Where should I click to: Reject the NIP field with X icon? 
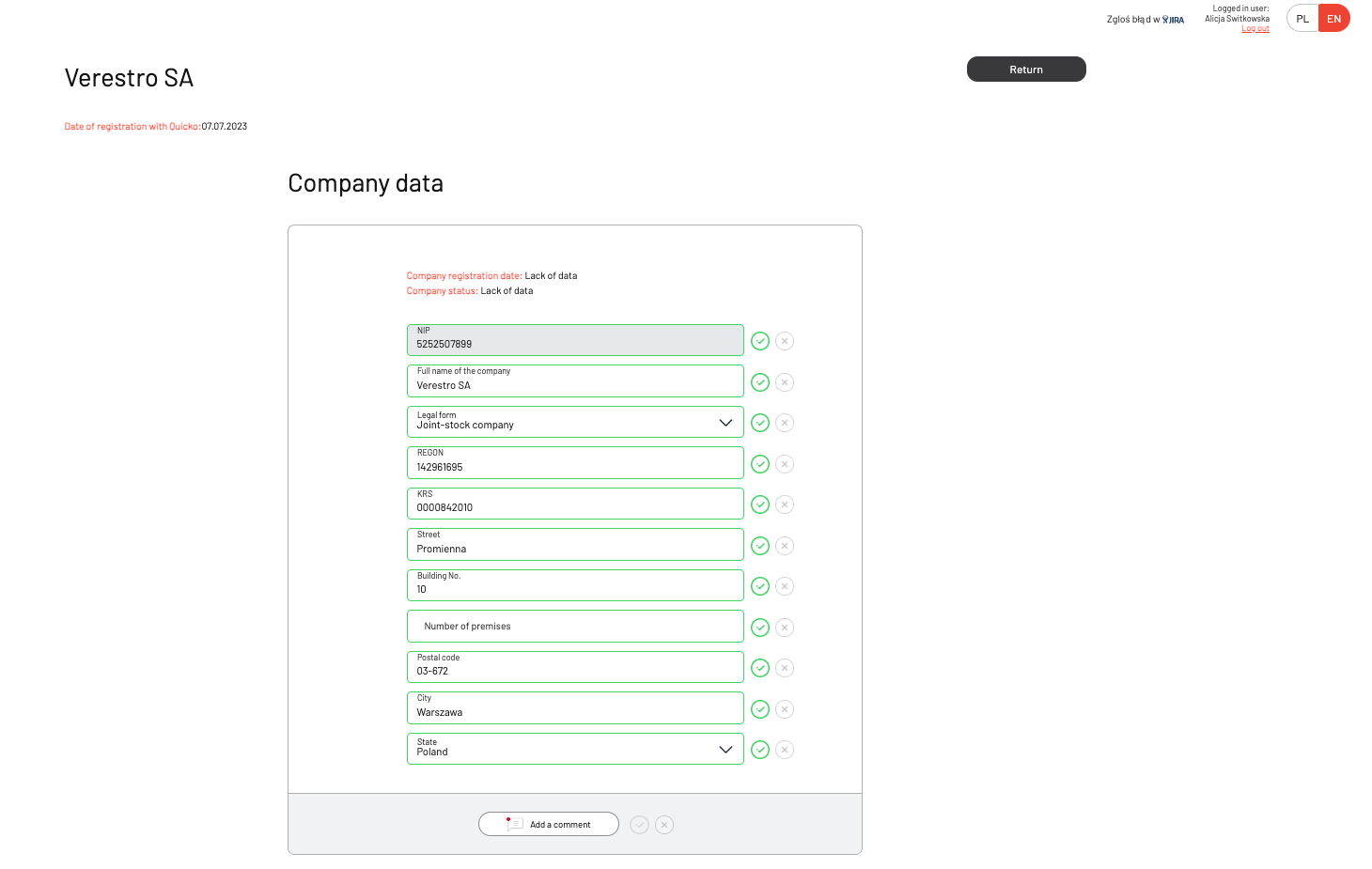[x=785, y=341]
